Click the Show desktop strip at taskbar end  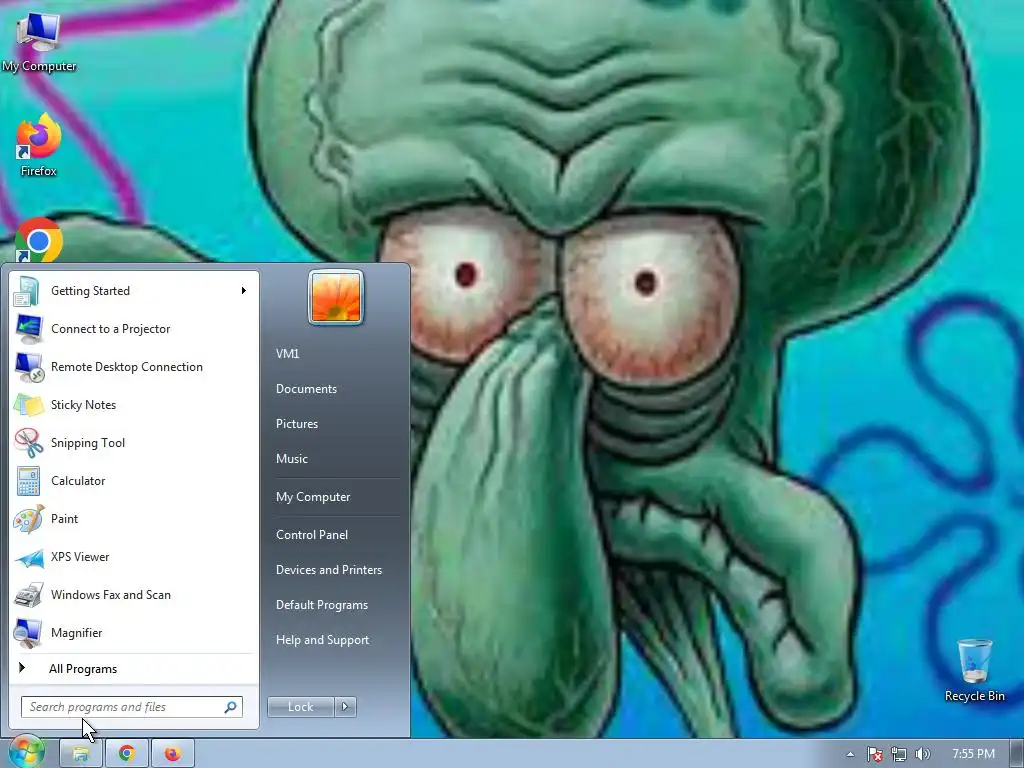pos(1017,754)
